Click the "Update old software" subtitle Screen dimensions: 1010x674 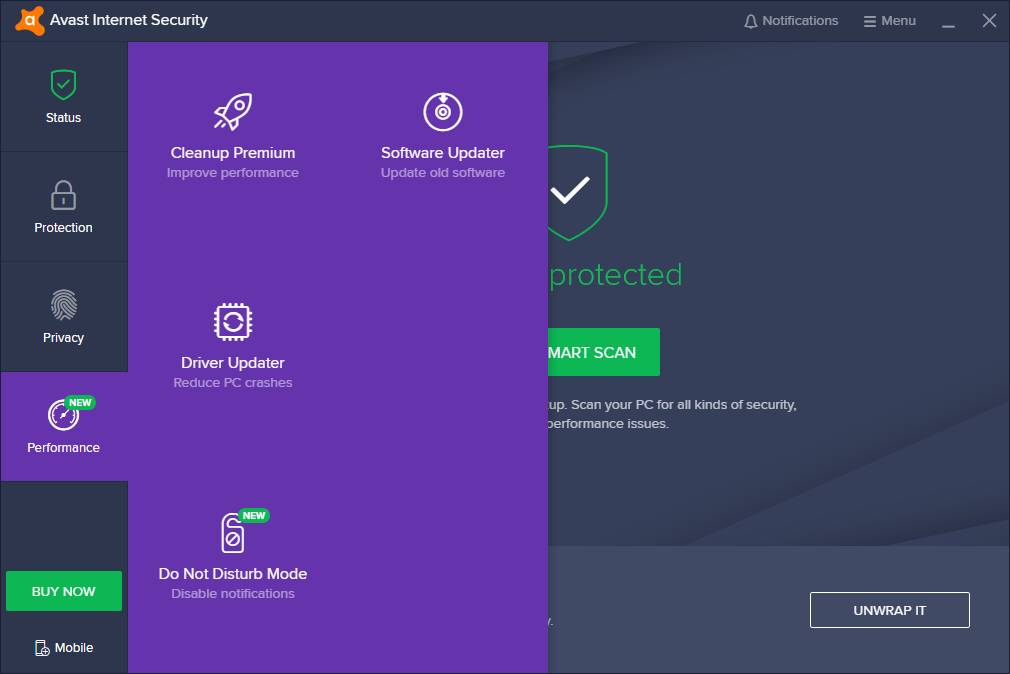pyautogui.click(x=442, y=173)
